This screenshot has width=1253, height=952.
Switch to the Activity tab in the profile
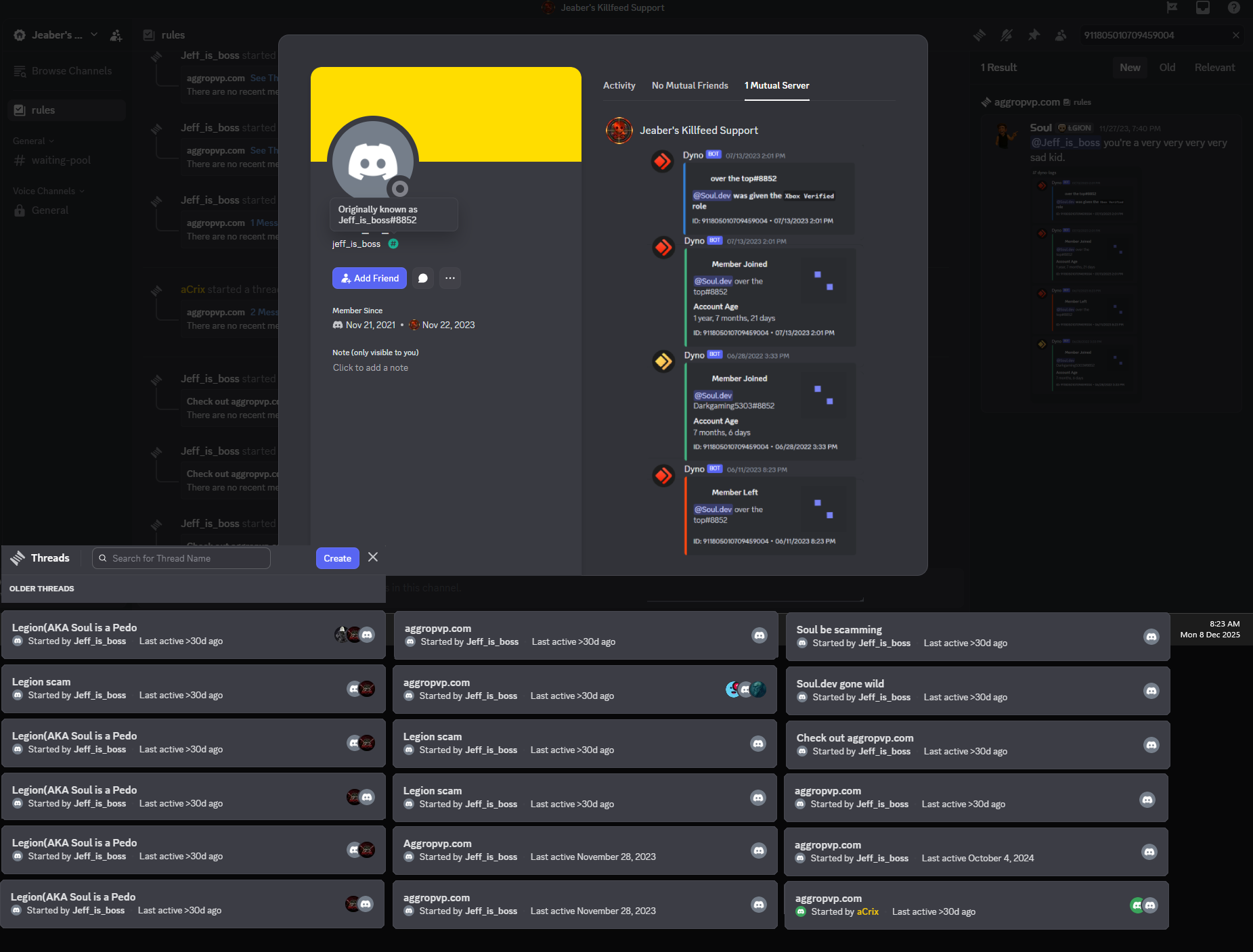click(619, 86)
